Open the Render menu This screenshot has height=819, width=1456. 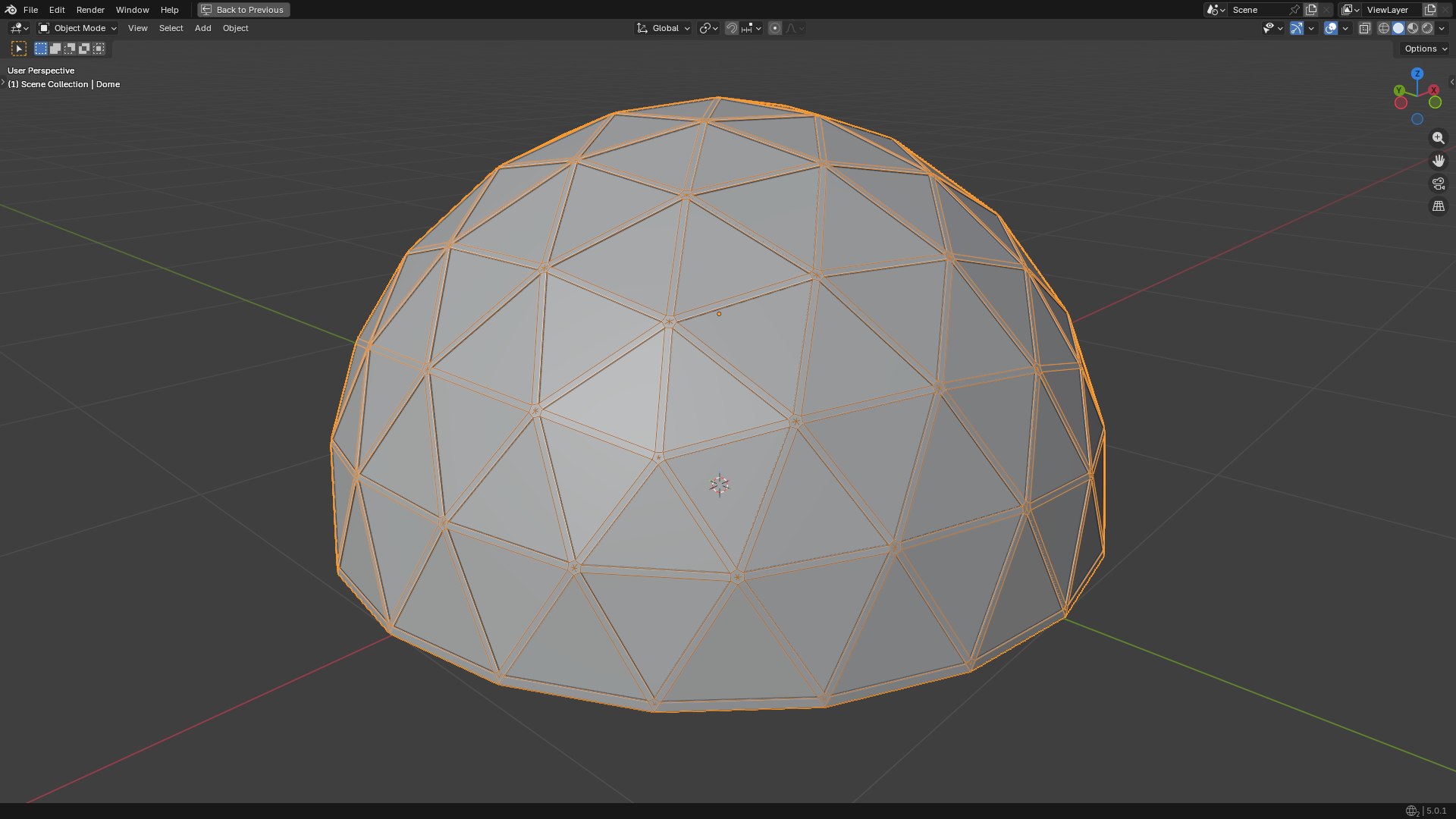(x=90, y=10)
